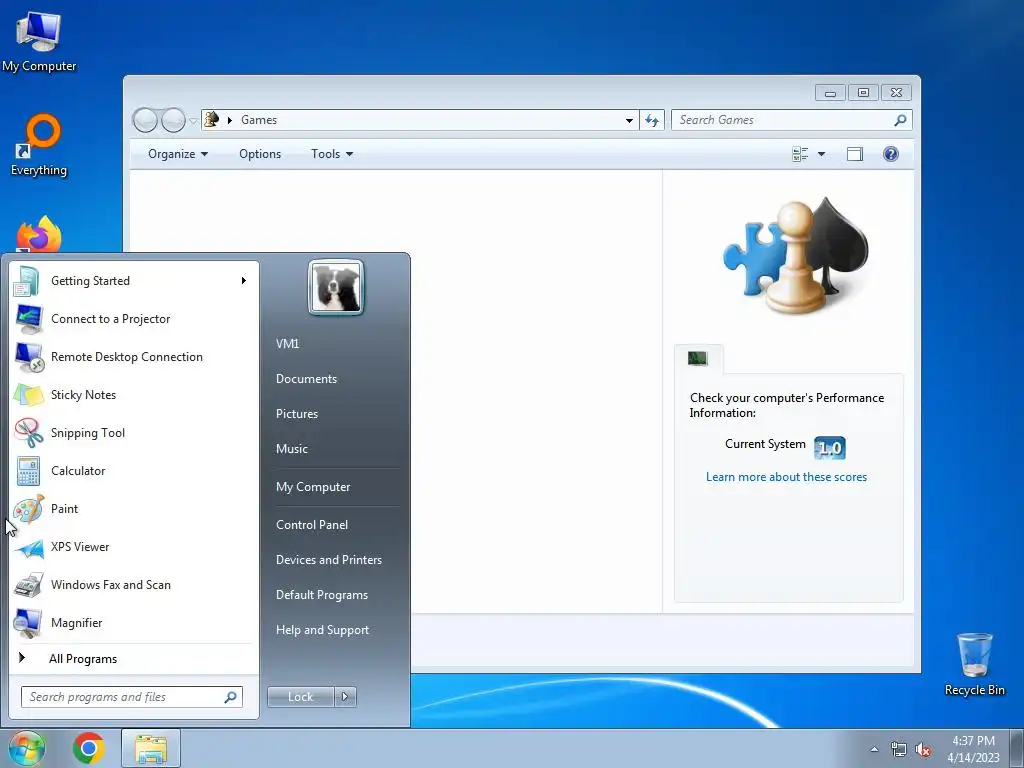Open the Snipping Tool
This screenshot has width=1024, height=768.
pos(134,432)
